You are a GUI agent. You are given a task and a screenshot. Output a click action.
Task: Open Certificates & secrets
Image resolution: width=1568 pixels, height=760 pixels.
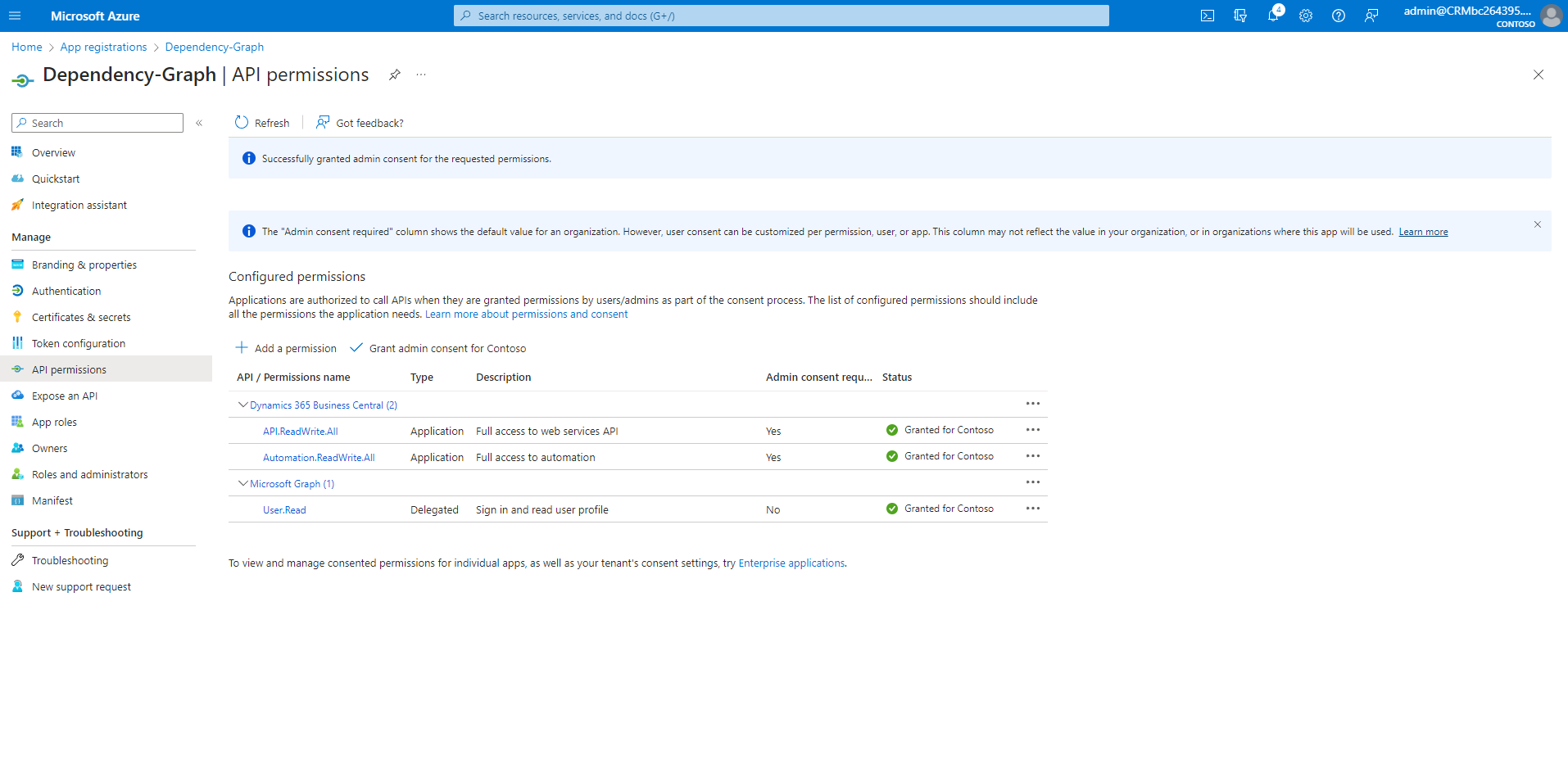pos(81,317)
